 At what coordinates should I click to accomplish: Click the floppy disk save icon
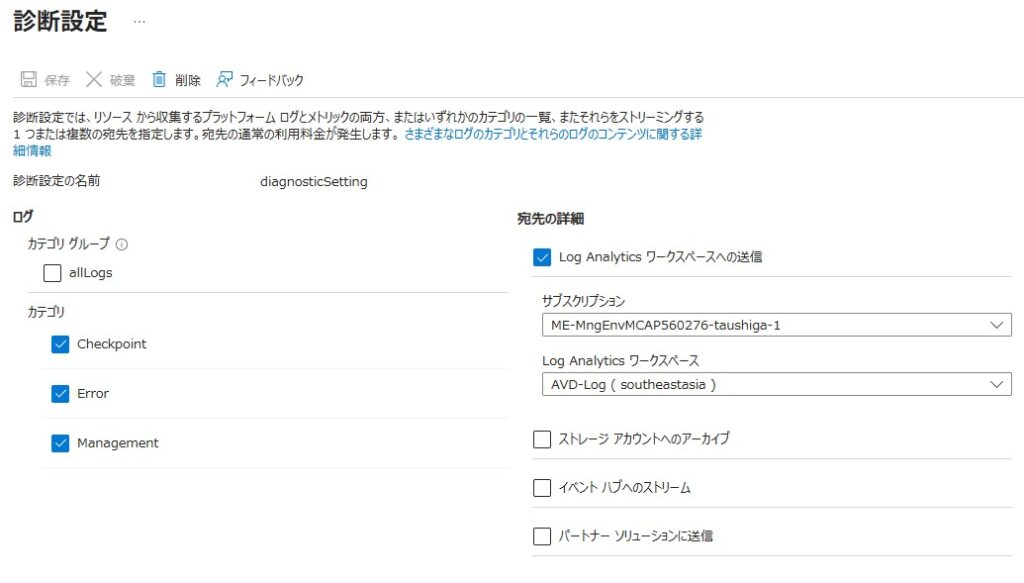(x=28, y=80)
